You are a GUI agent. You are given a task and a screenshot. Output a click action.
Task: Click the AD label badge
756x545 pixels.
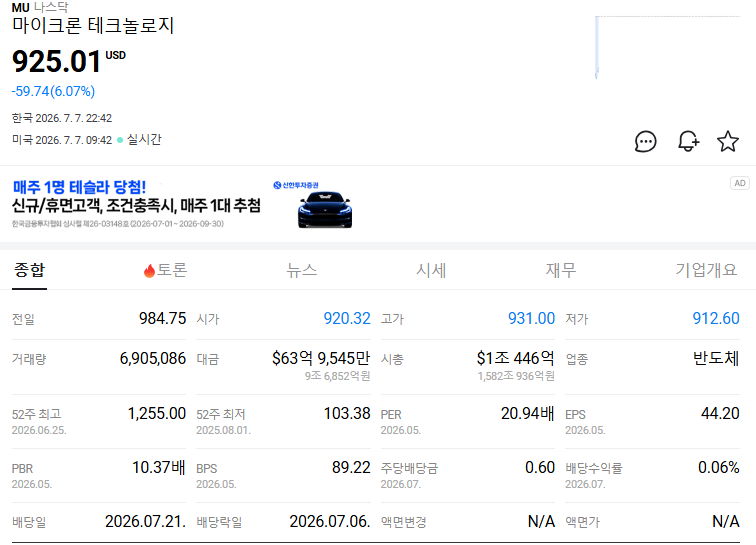(740, 183)
